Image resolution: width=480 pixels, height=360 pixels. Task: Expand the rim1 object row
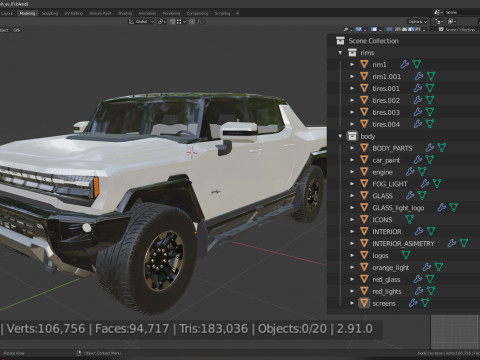point(352,64)
